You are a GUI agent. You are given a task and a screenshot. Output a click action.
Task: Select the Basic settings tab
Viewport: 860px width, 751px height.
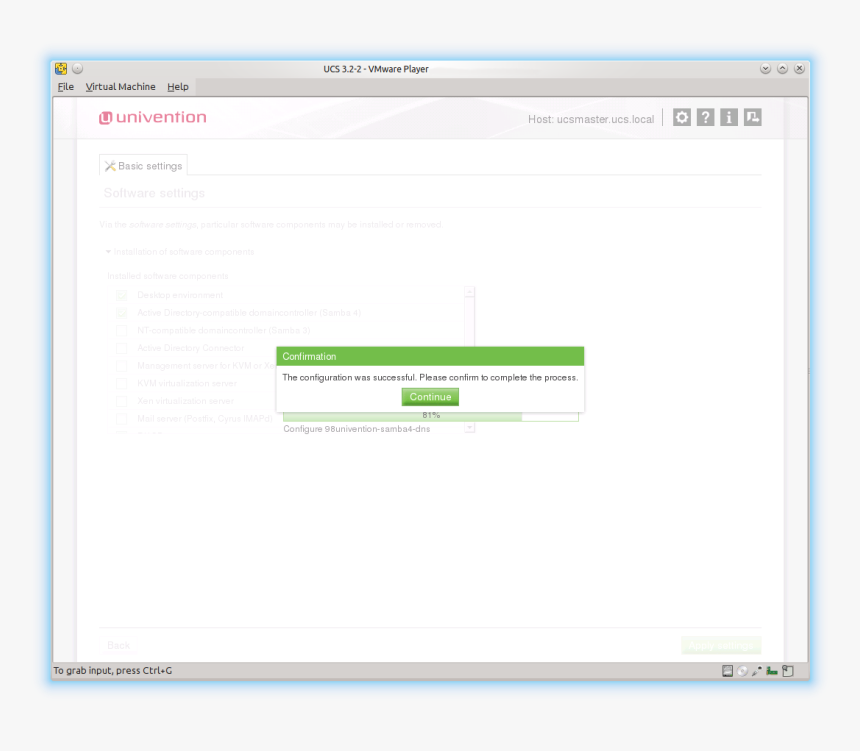pyautogui.click(x=143, y=165)
